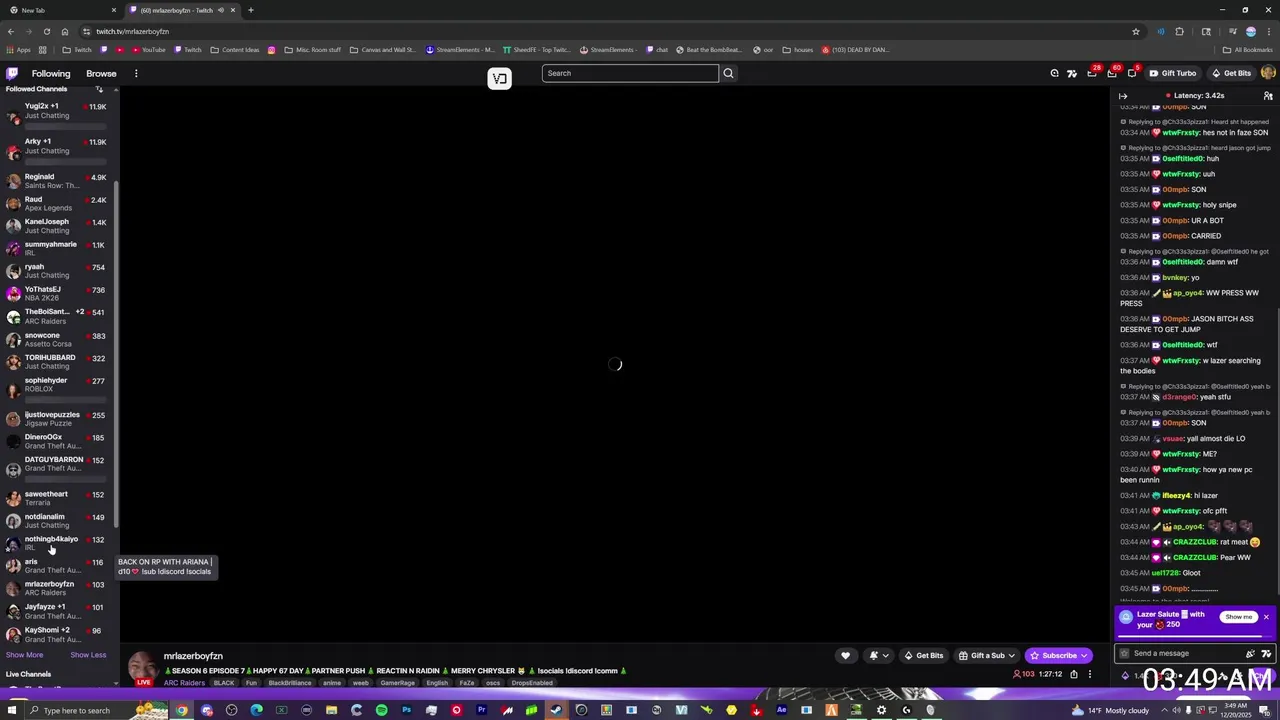Select the mrlazerboyfzn Twitch browser tab

click(180, 10)
